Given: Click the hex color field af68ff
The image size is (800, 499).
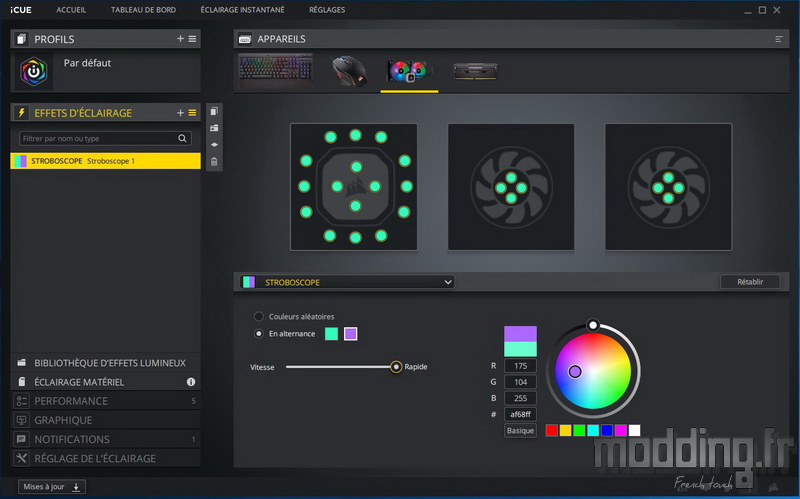Looking at the screenshot, I should 520,414.
